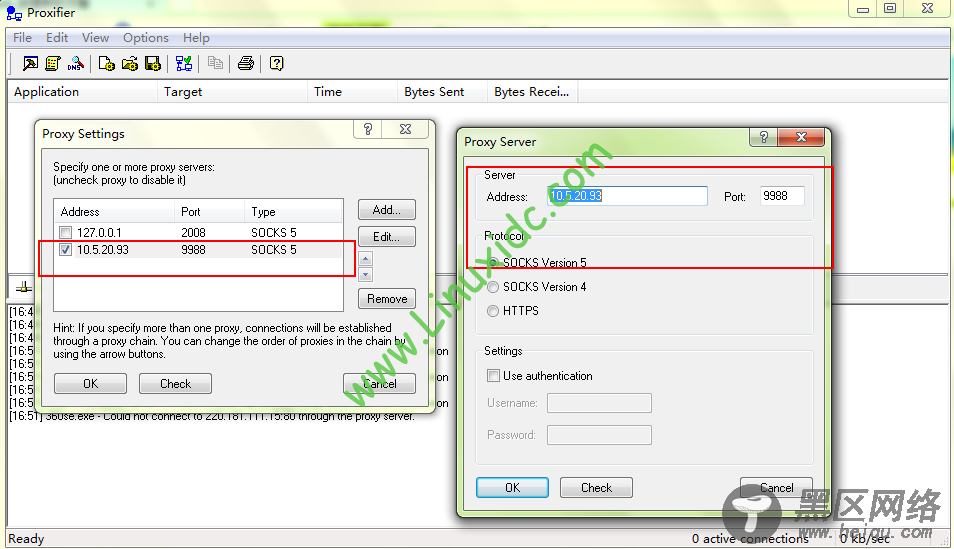This screenshot has width=954, height=549.
Task: Toggle the 127.0.0.1 proxy checkbox
Action: [66, 233]
